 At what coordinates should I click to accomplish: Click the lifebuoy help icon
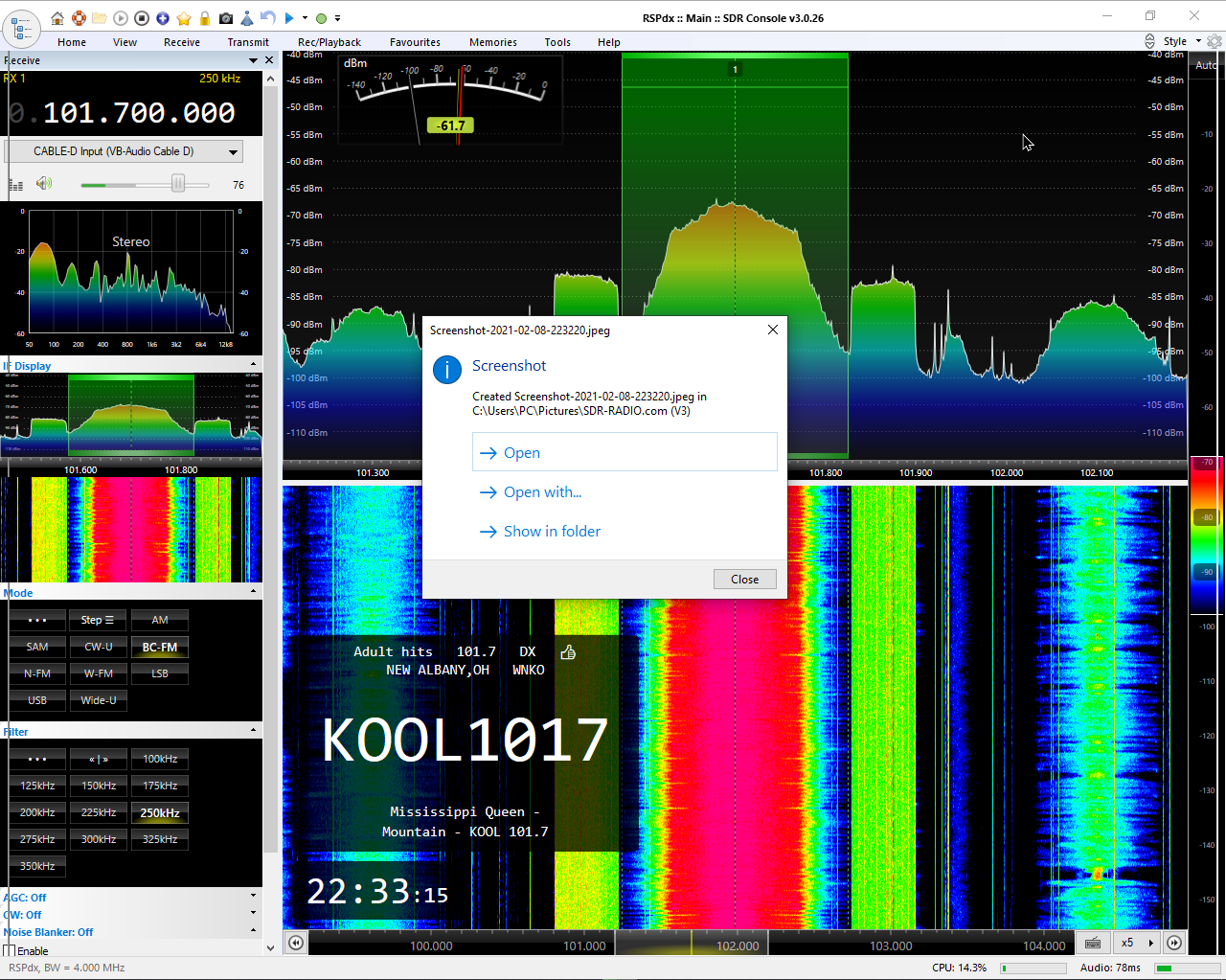[79, 18]
